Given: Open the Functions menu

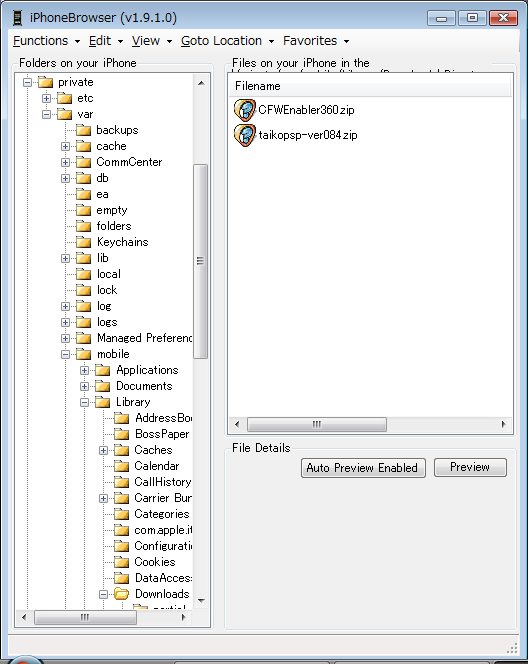Looking at the screenshot, I should (x=47, y=41).
